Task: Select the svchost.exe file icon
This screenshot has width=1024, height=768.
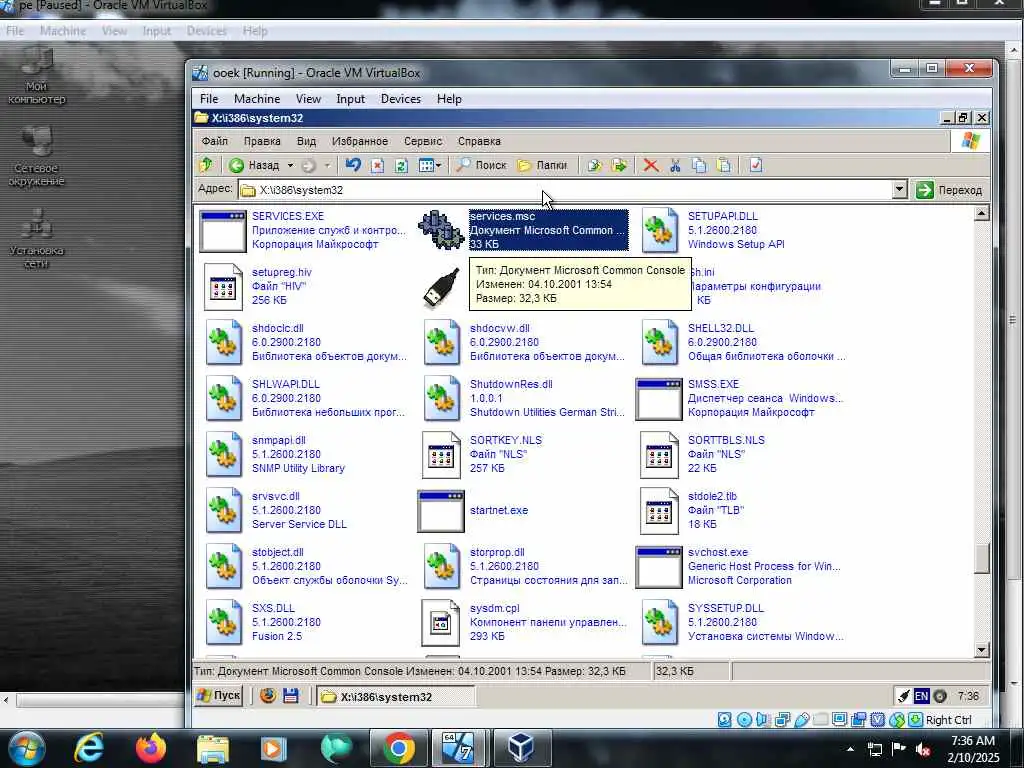Action: click(x=659, y=567)
